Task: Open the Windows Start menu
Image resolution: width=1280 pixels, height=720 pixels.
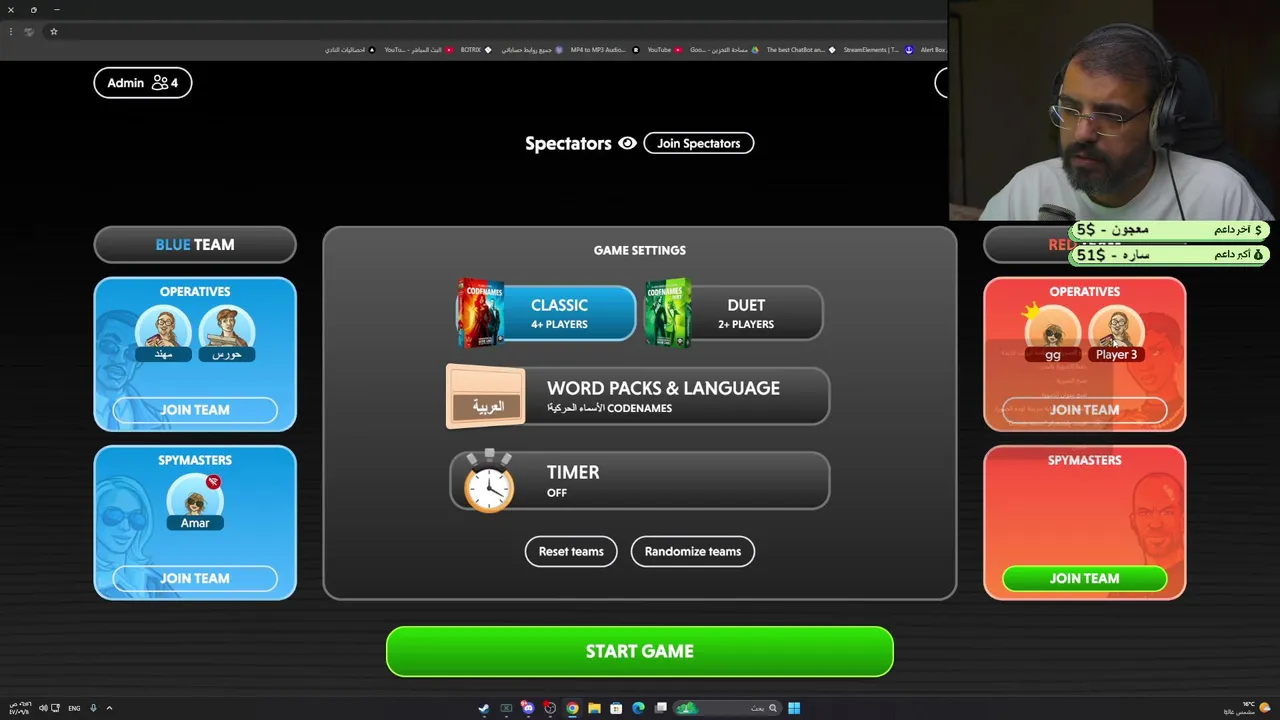Action: click(x=794, y=708)
